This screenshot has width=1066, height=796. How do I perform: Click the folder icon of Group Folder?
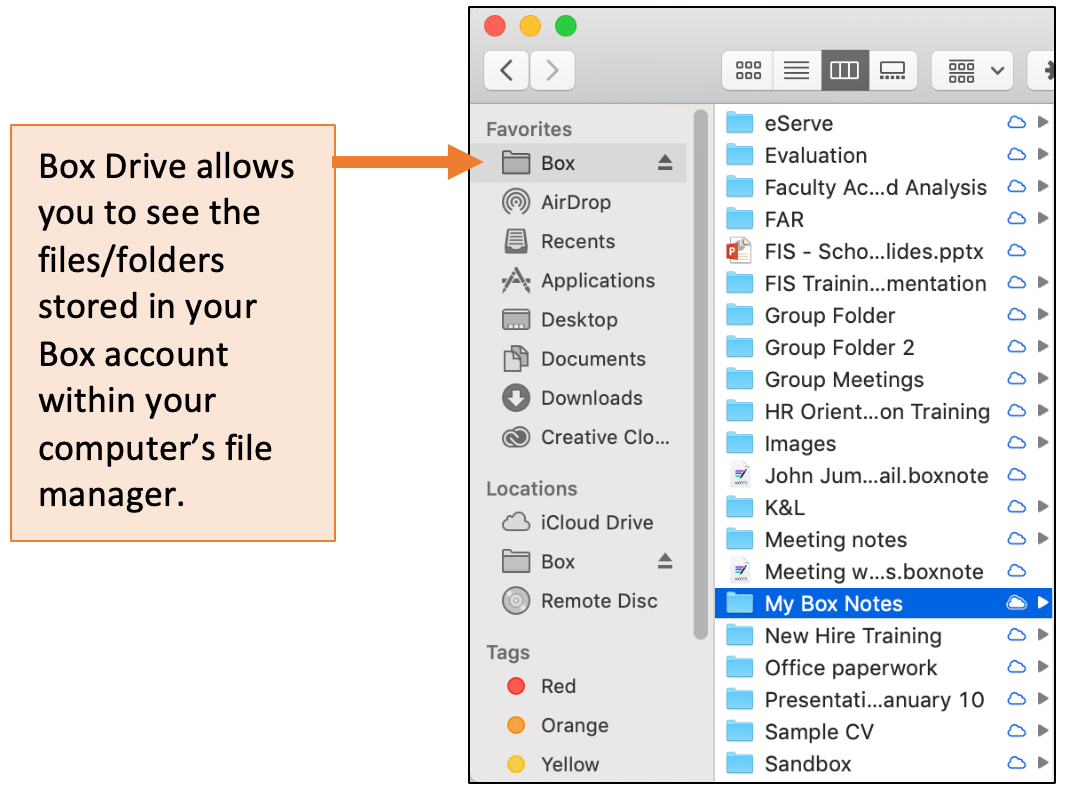(740, 315)
